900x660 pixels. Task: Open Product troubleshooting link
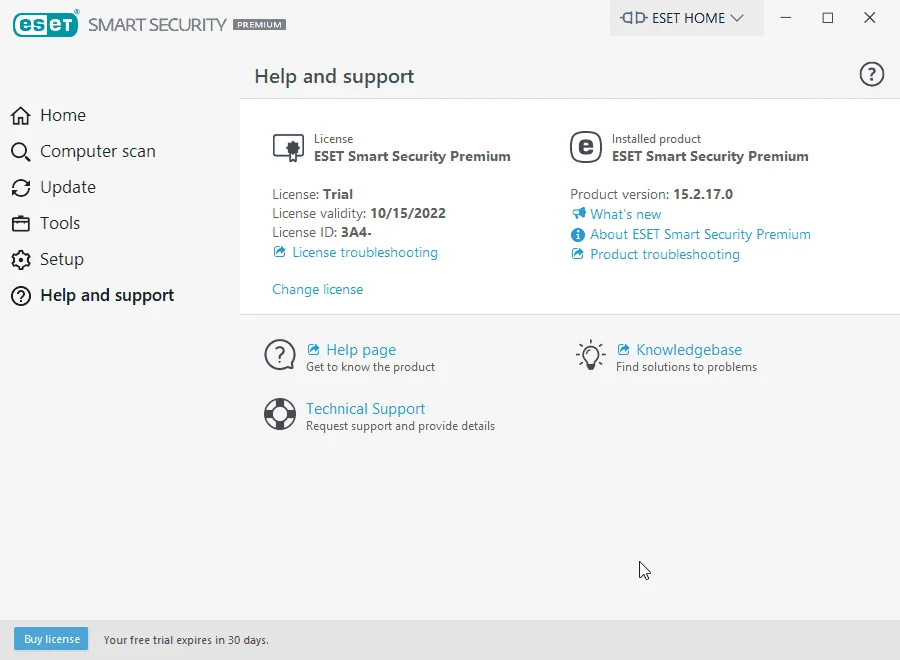(x=665, y=254)
